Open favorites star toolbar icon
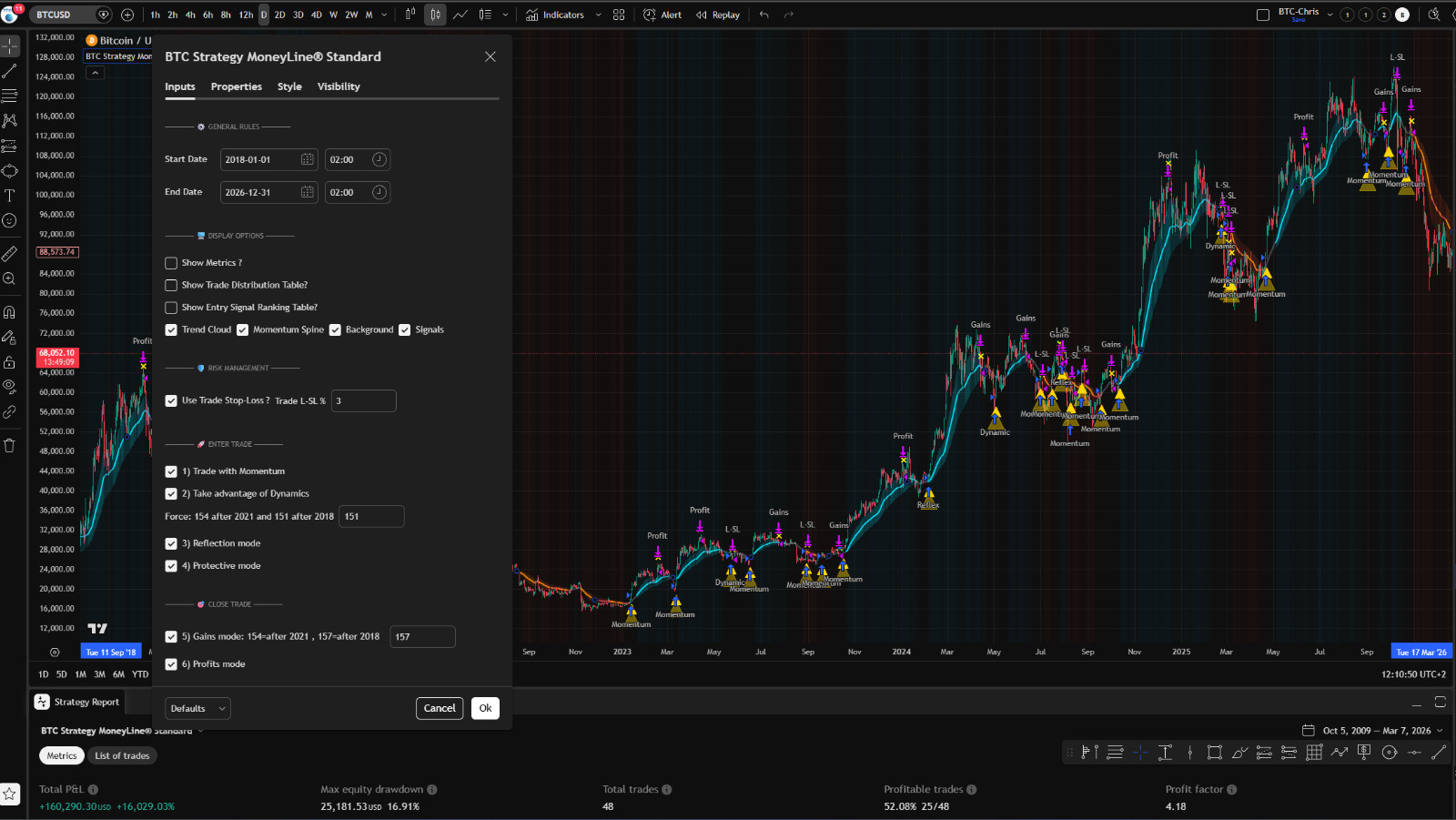This screenshot has width=1456, height=820. coord(10,794)
